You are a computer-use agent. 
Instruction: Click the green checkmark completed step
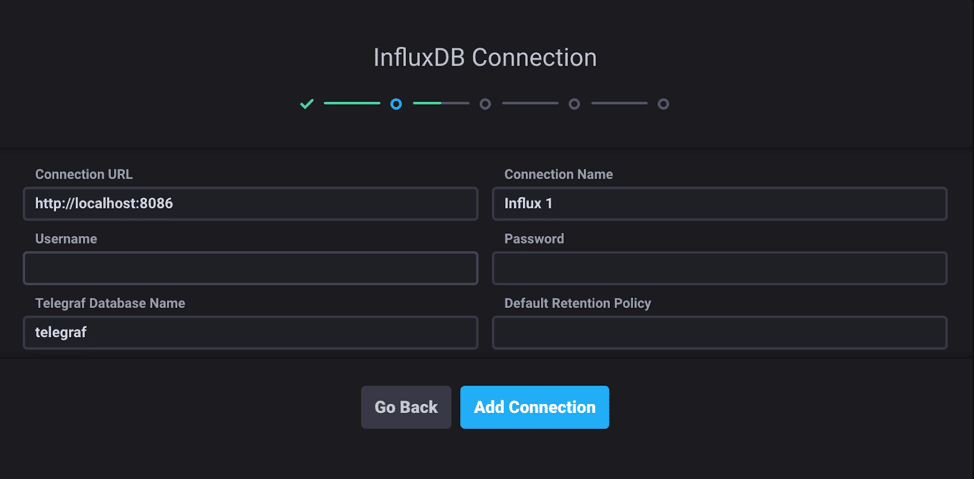tap(307, 104)
